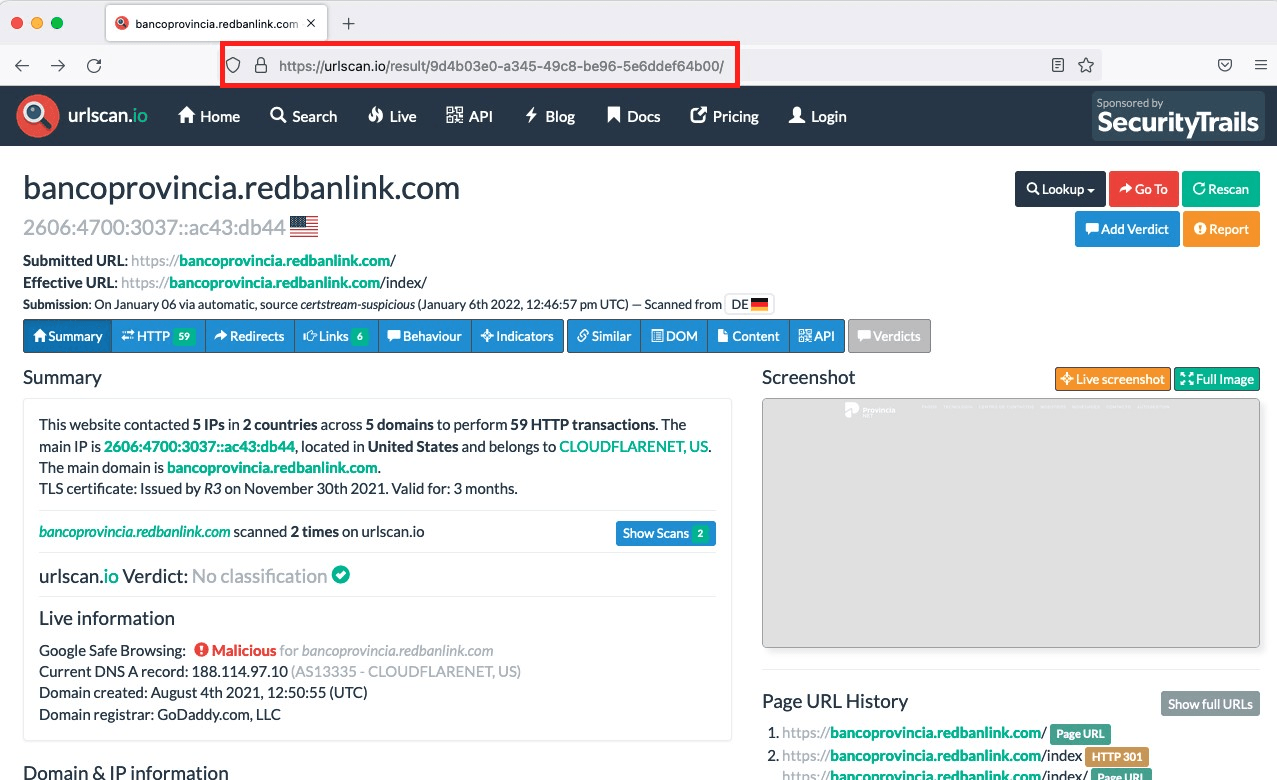Open the Redirects tab

[x=249, y=336]
